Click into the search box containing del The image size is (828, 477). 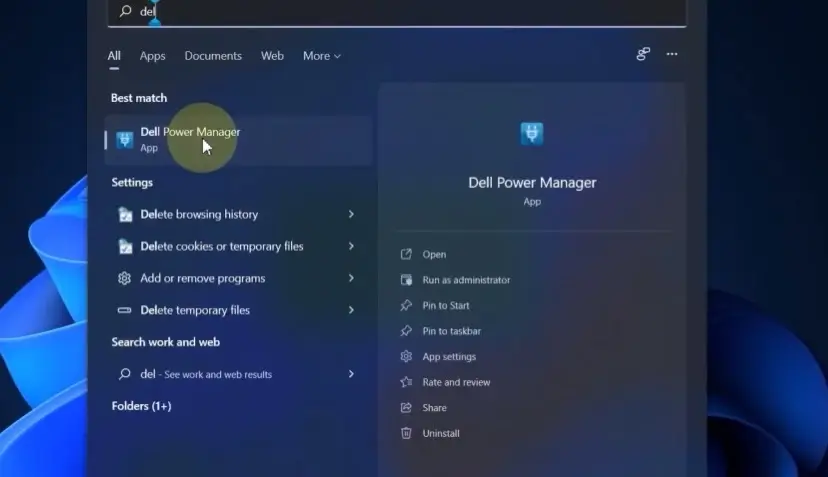coord(397,12)
